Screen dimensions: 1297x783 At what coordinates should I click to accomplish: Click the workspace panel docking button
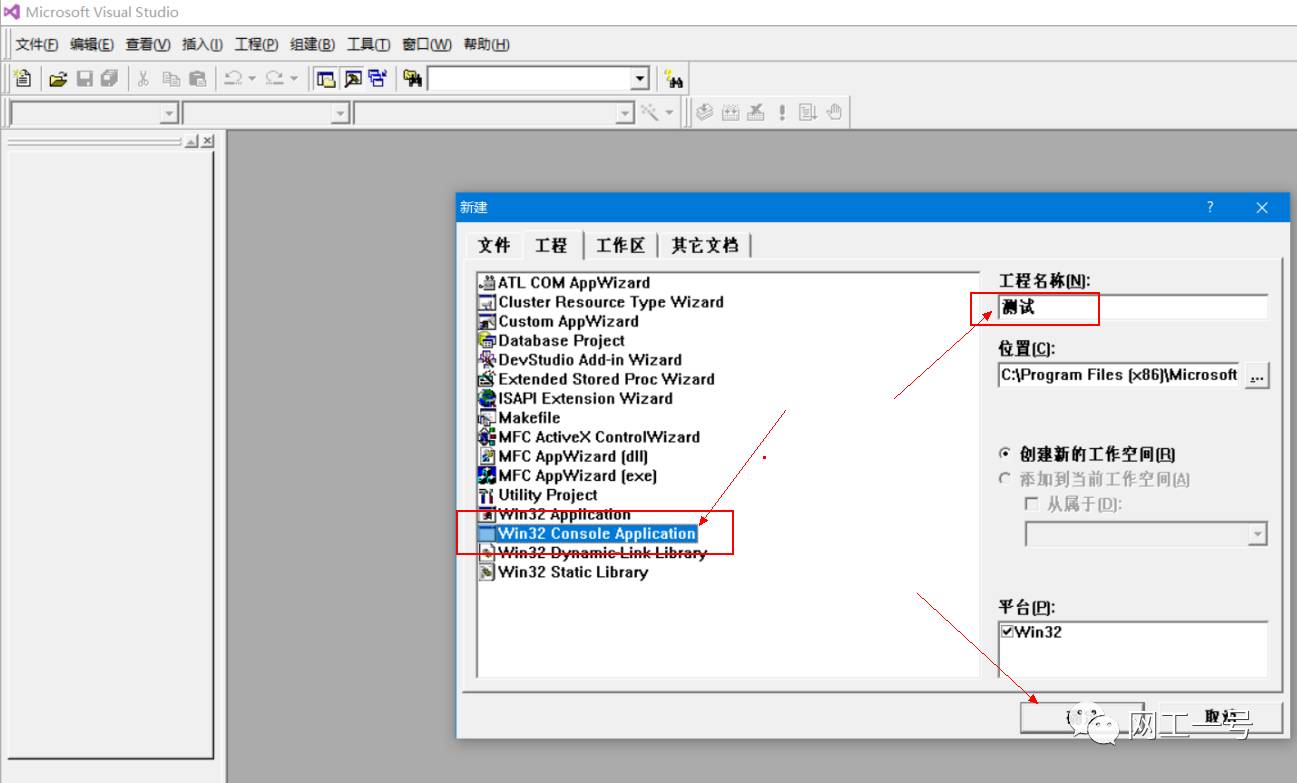click(192, 142)
